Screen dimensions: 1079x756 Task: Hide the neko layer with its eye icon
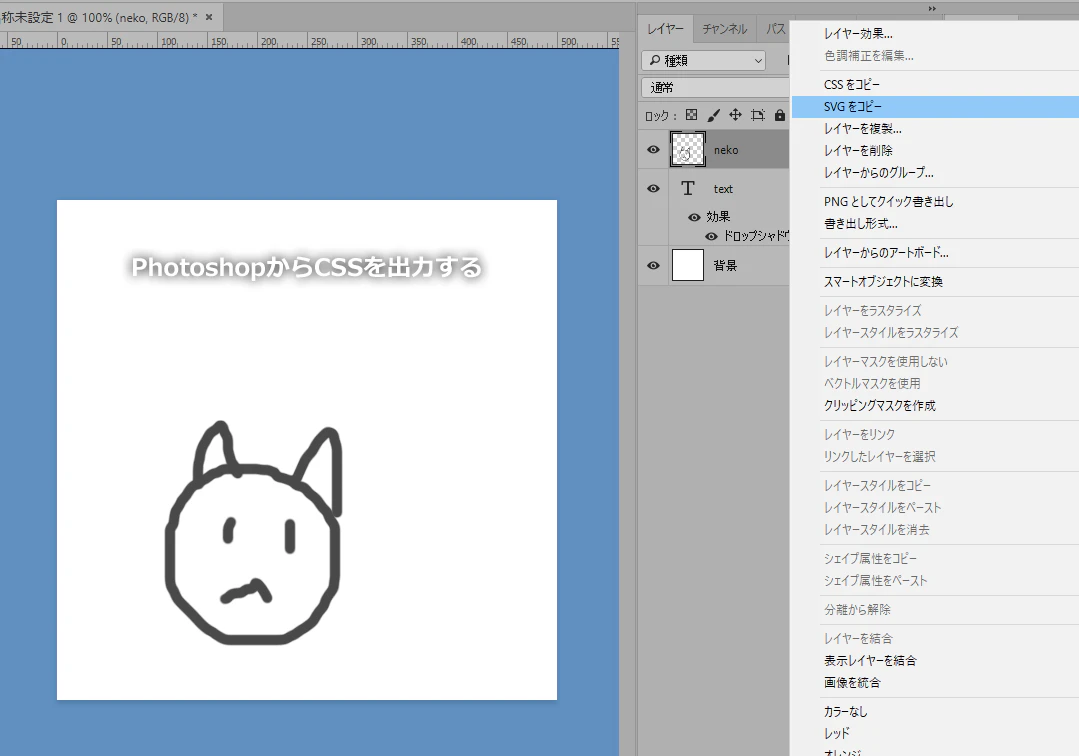[x=653, y=149]
